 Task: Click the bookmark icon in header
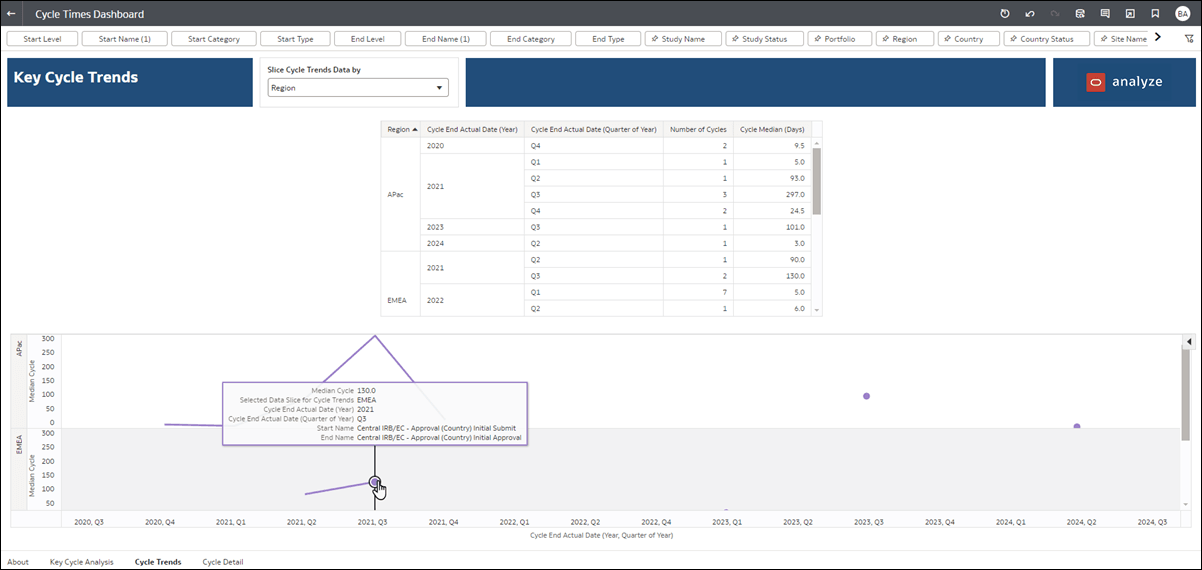click(1155, 14)
